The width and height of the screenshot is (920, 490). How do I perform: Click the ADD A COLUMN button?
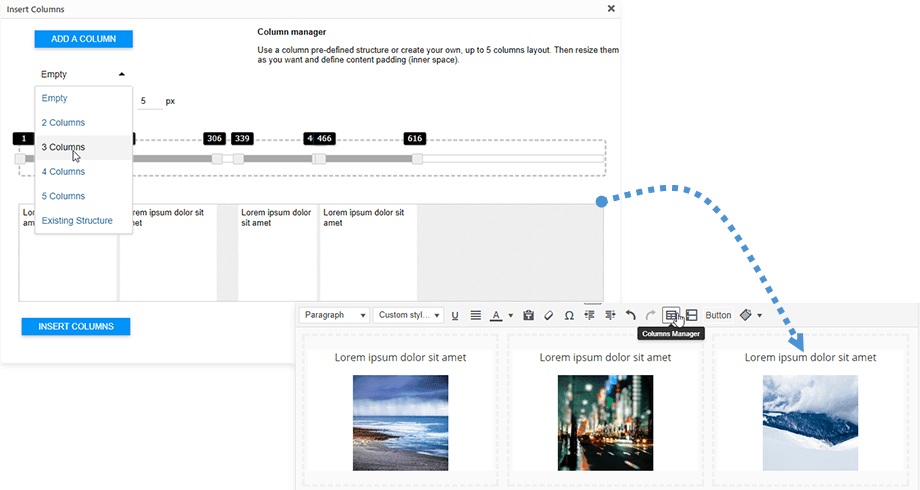pos(83,39)
